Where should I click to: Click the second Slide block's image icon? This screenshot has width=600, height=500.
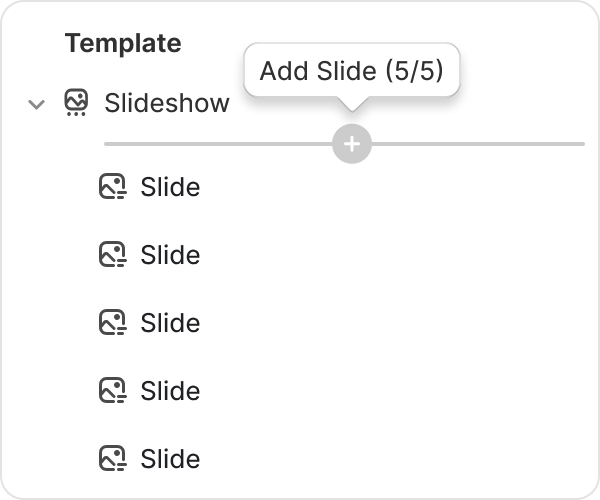click(x=112, y=255)
